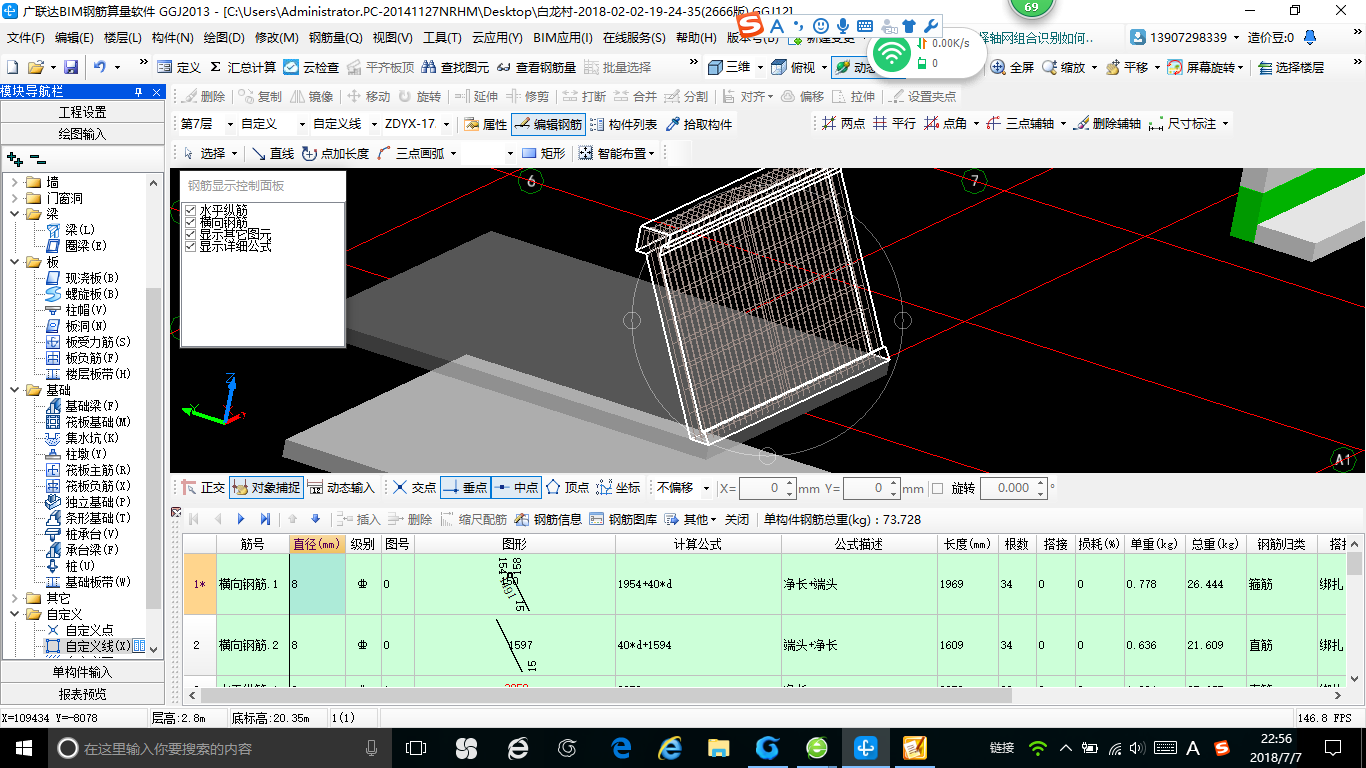Click the rotation angle input field
The image size is (1366, 768).
pyautogui.click(x=1013, y=488)
